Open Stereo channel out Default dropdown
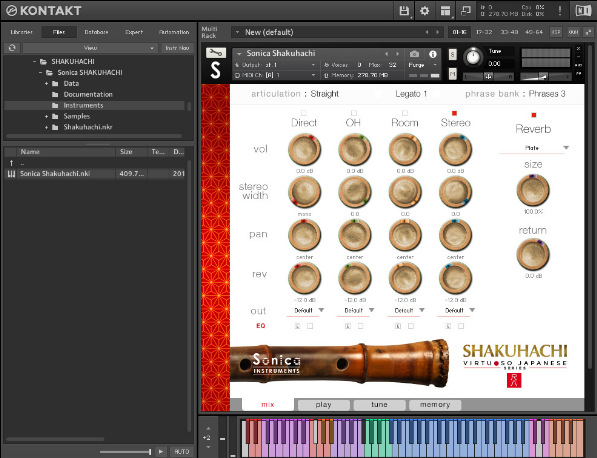597x458 pixels. point(457,311)
